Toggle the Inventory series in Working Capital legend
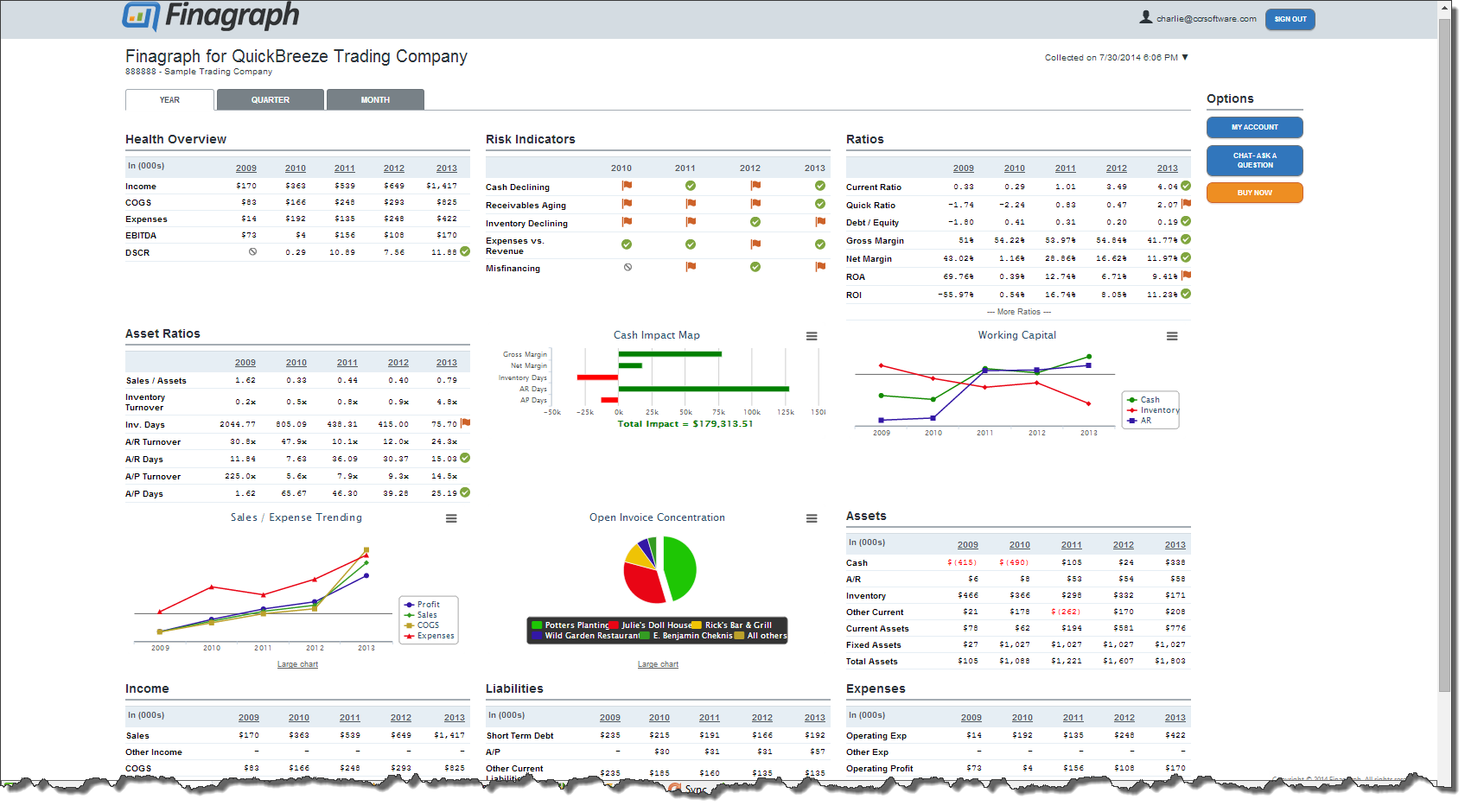 (x=1153, y=410)
